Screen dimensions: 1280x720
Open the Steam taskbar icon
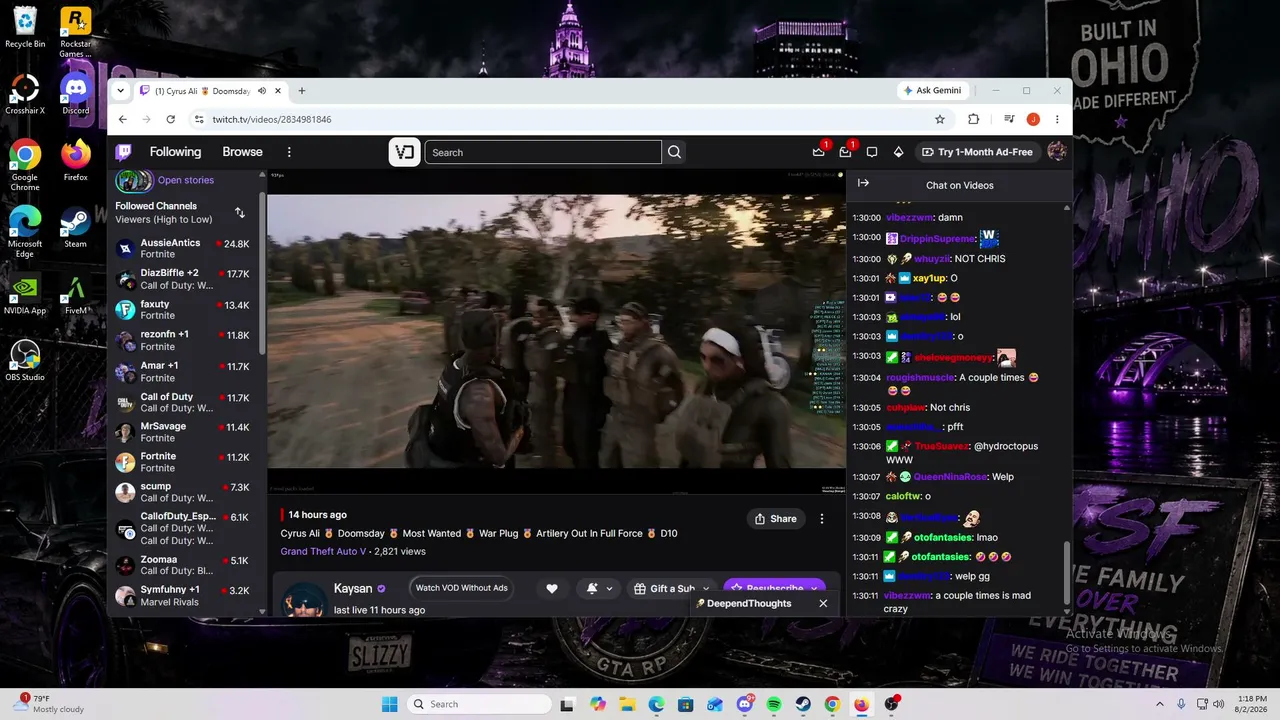coord(803,704)
